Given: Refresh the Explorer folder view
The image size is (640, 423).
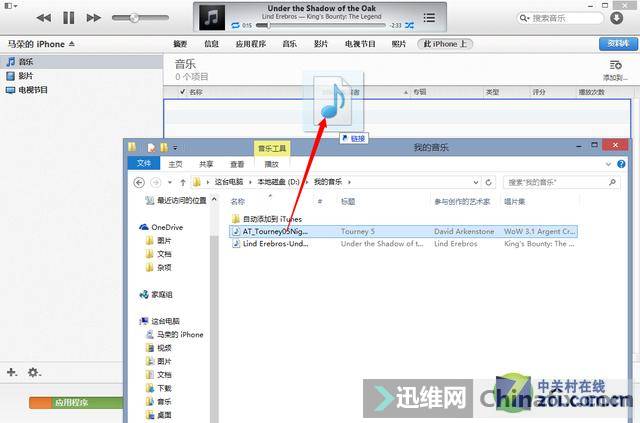Looking at the screenshot, I should (x=488, y=183).
